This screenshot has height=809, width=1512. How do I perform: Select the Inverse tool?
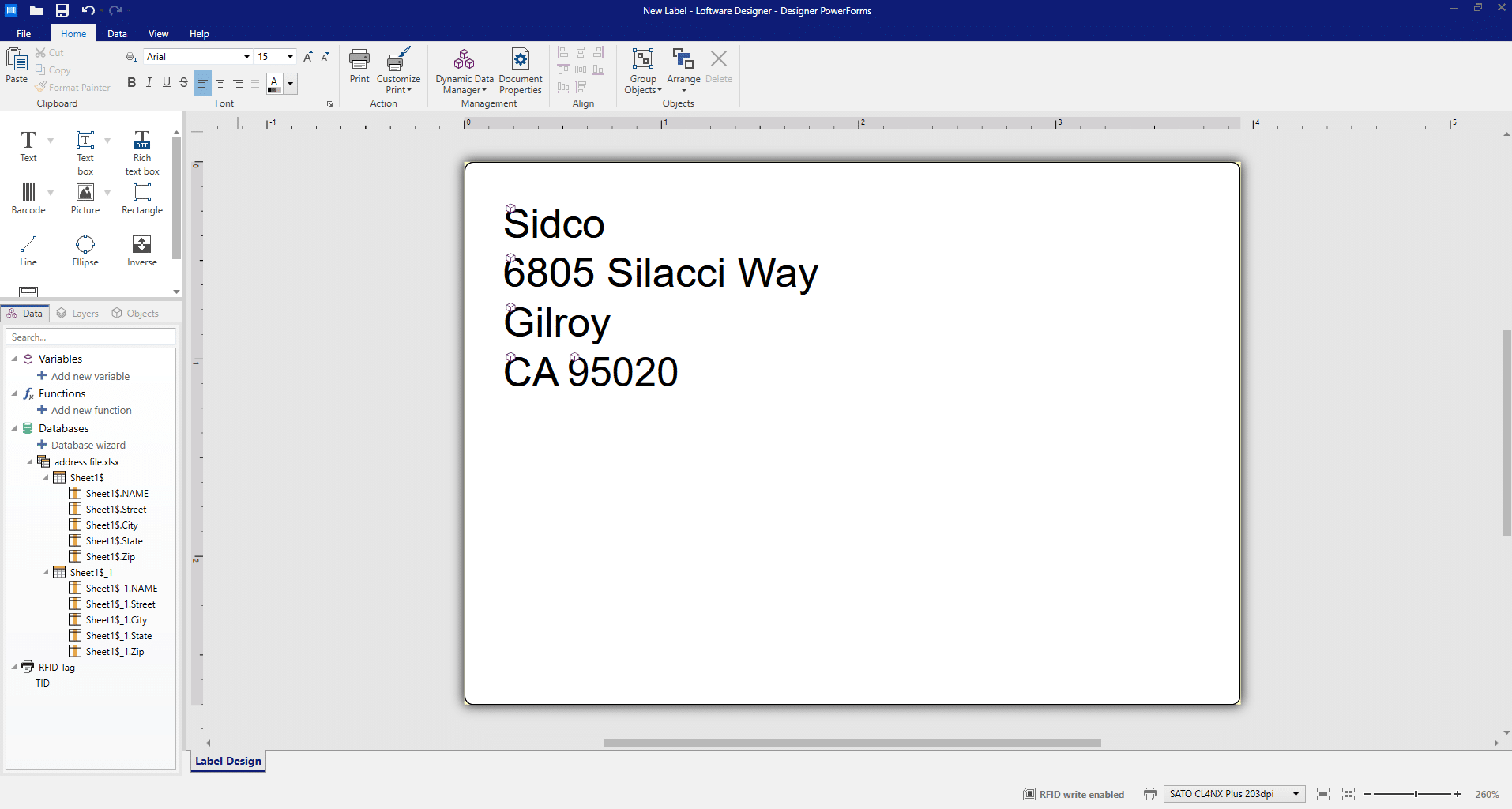click(141, 249)
